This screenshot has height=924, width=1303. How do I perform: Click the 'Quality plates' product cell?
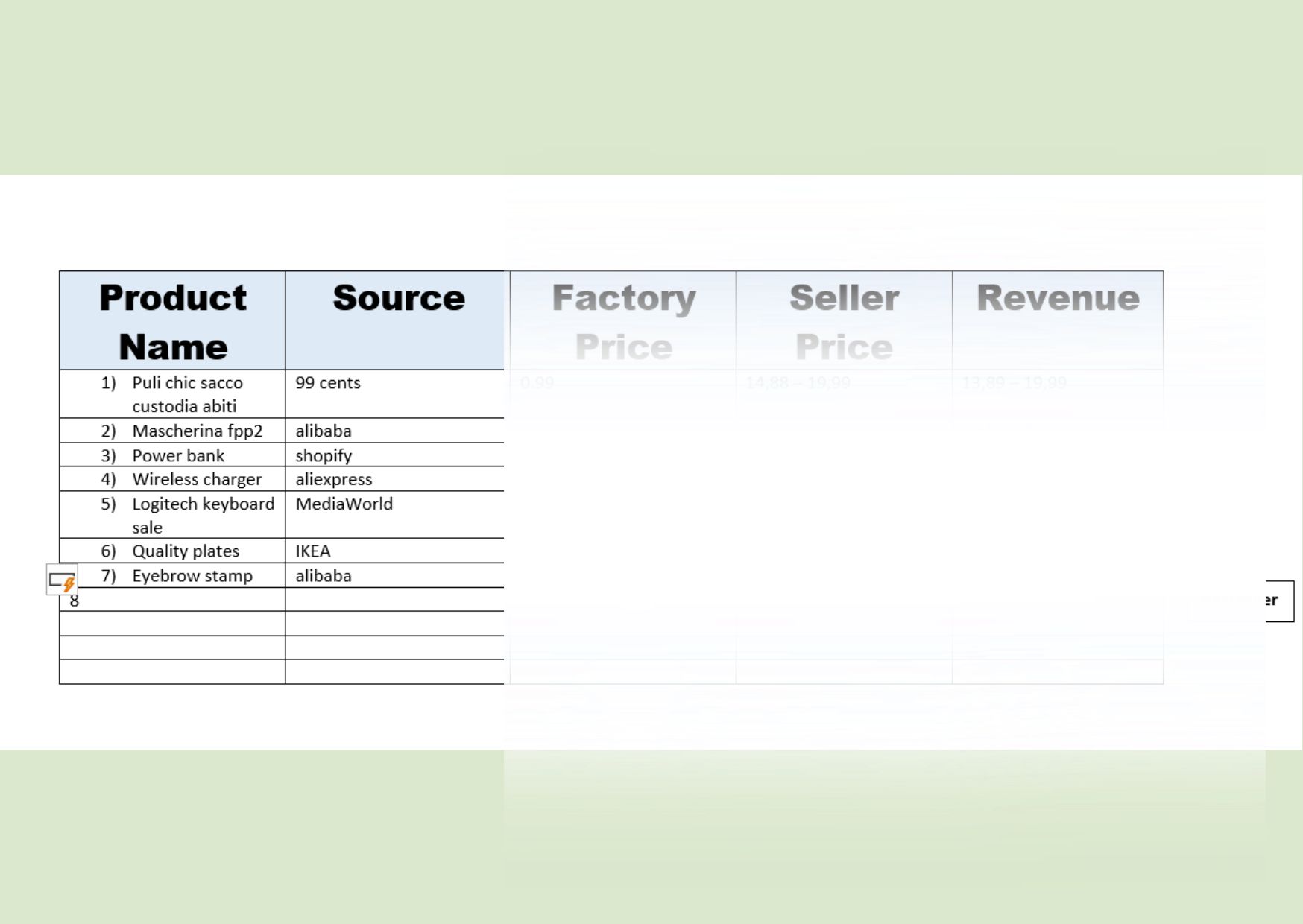pyautogui.click(x=186, y=551)
